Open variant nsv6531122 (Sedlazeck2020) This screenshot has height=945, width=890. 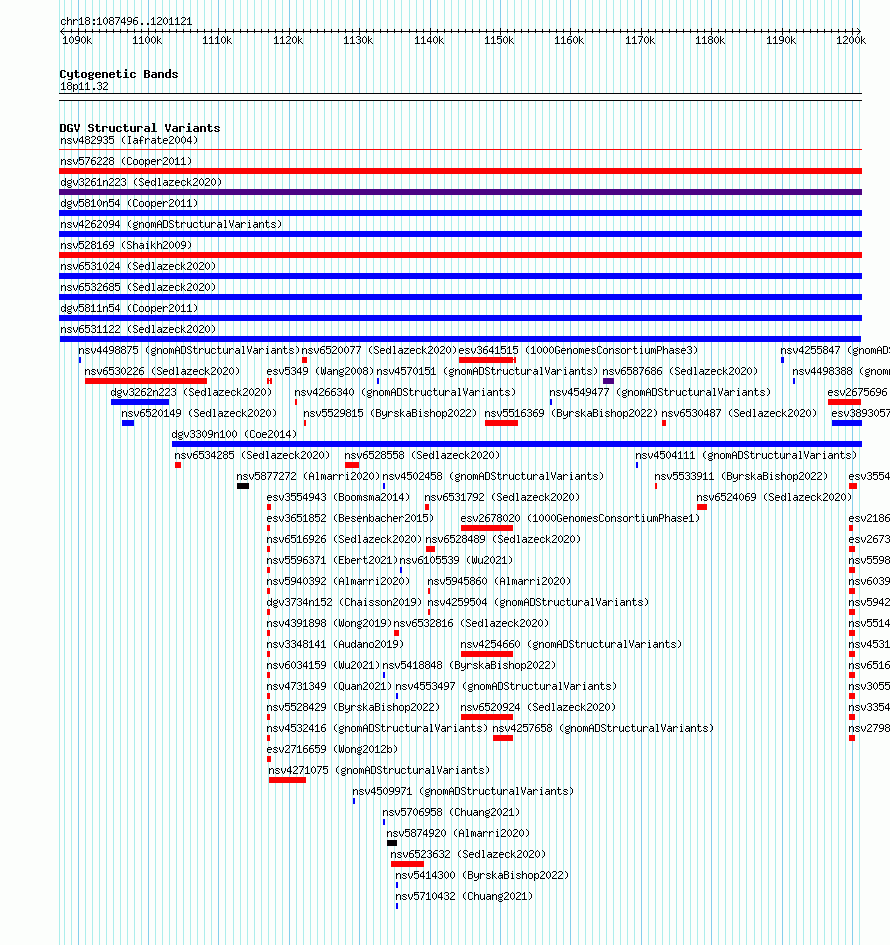[138, 329]
